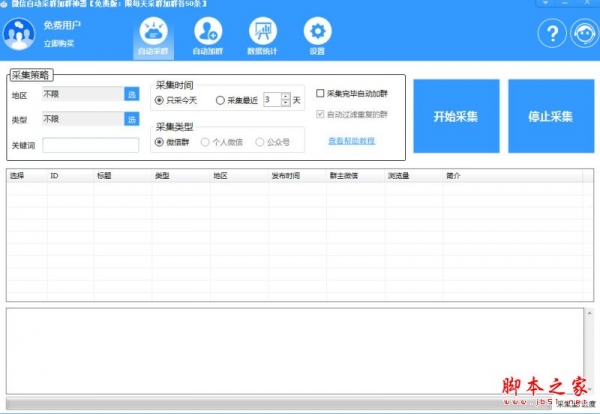Open the 类型 selection button
The width and height of the screenshot is (600, 414).
pos(131,119)
